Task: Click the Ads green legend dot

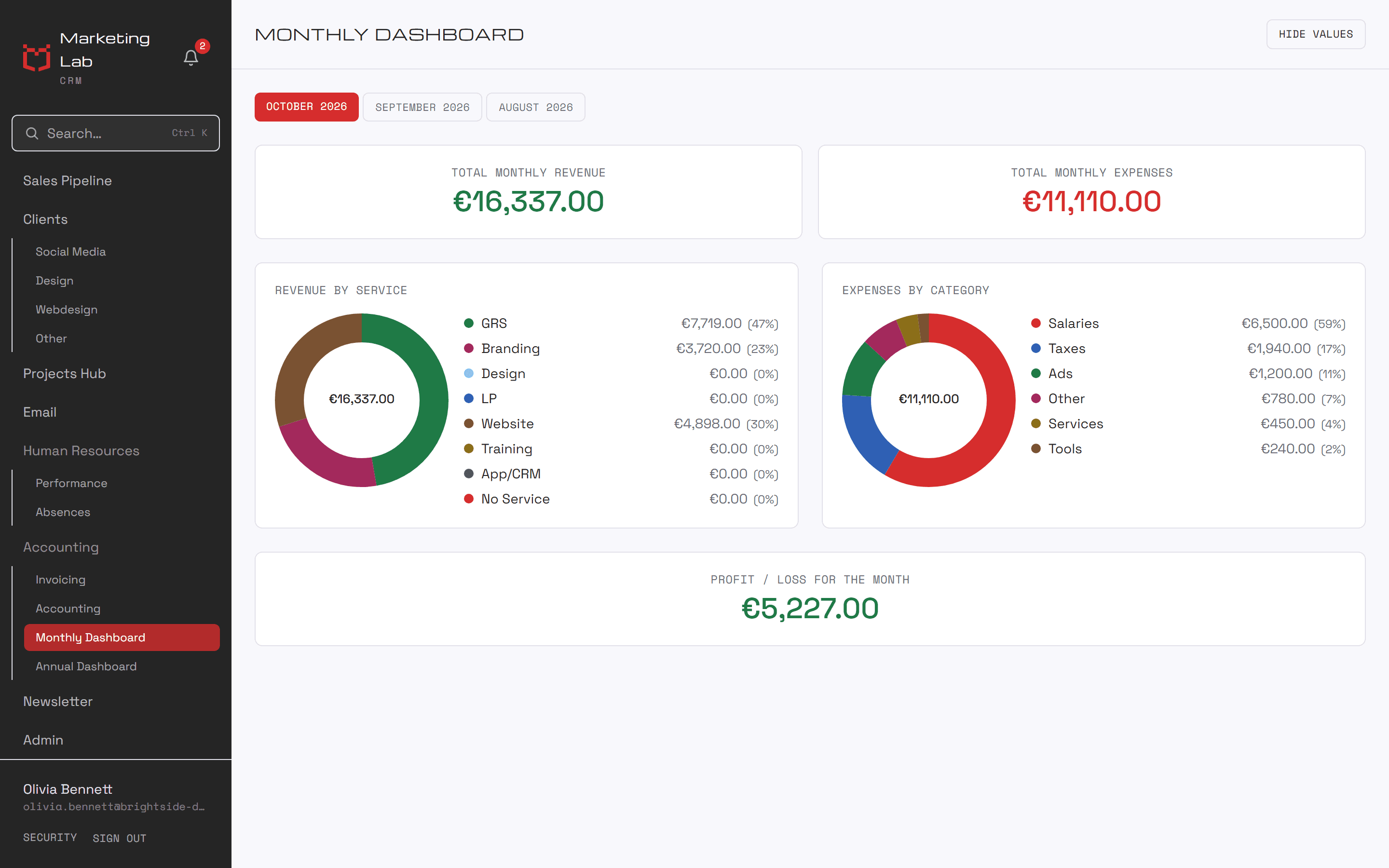Action: pos(1035,374)
